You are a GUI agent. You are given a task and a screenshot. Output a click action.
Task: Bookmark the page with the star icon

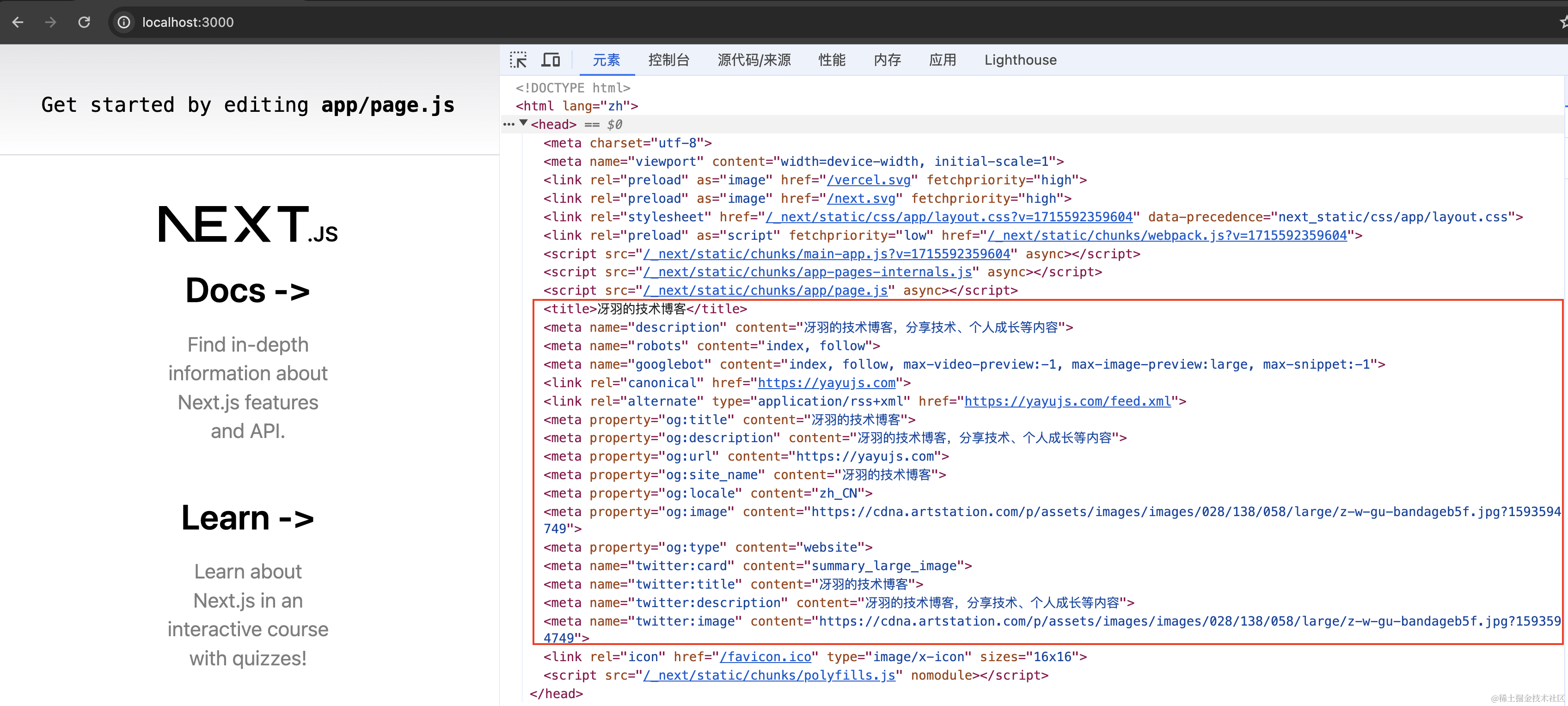[1562, 22]
